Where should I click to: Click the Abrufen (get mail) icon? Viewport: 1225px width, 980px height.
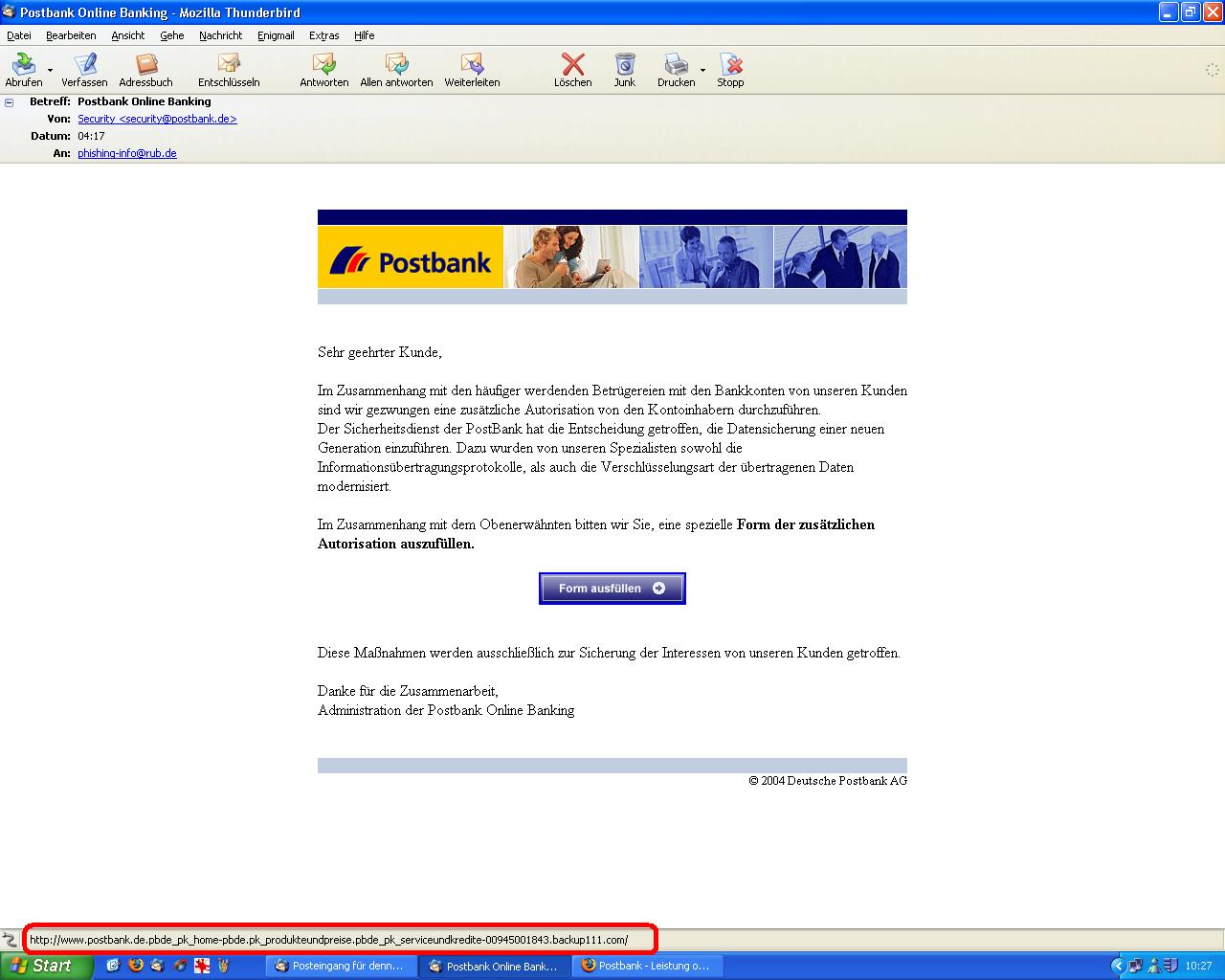[x=23, y=64]
